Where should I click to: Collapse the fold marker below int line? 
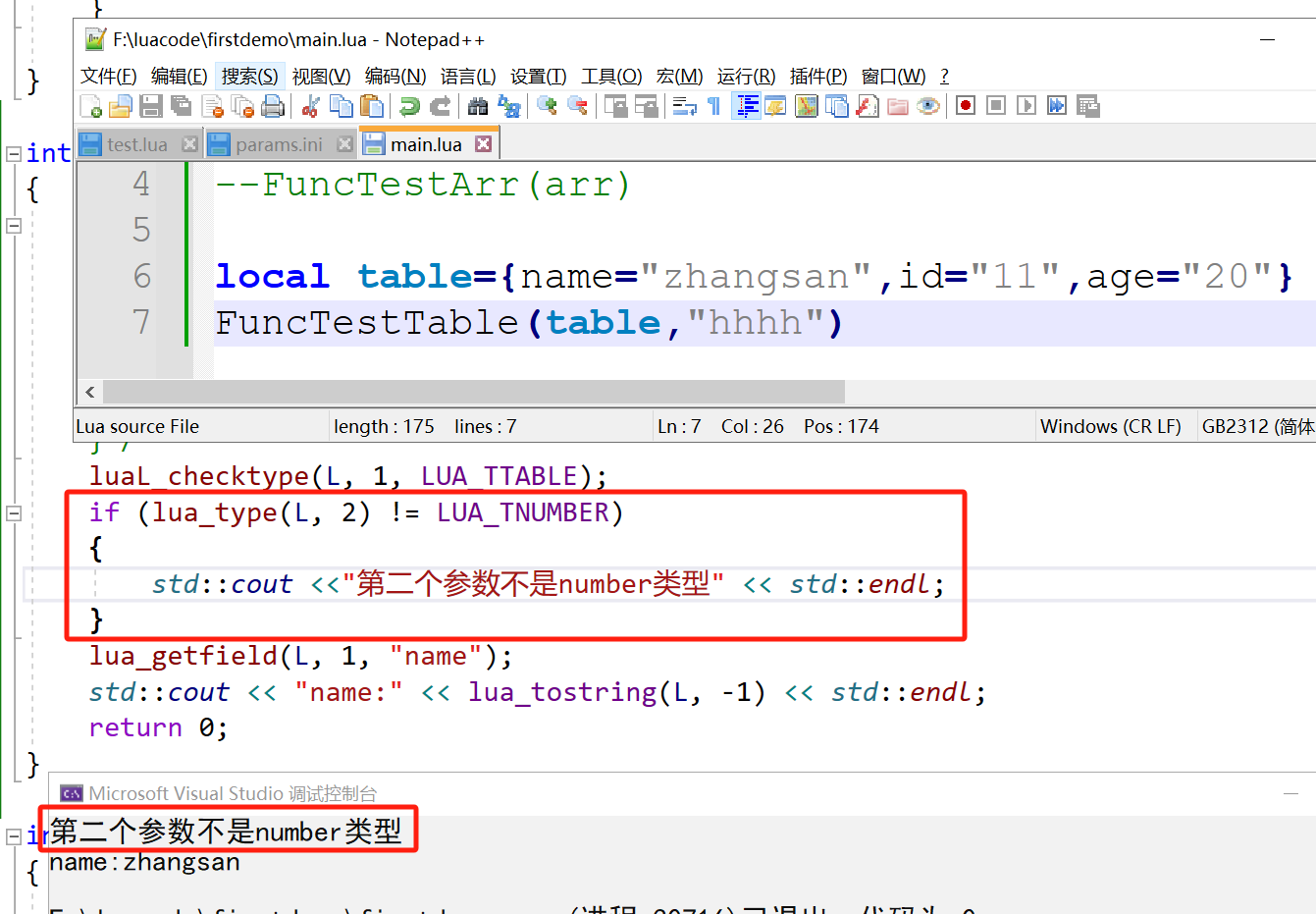[14, 226]
